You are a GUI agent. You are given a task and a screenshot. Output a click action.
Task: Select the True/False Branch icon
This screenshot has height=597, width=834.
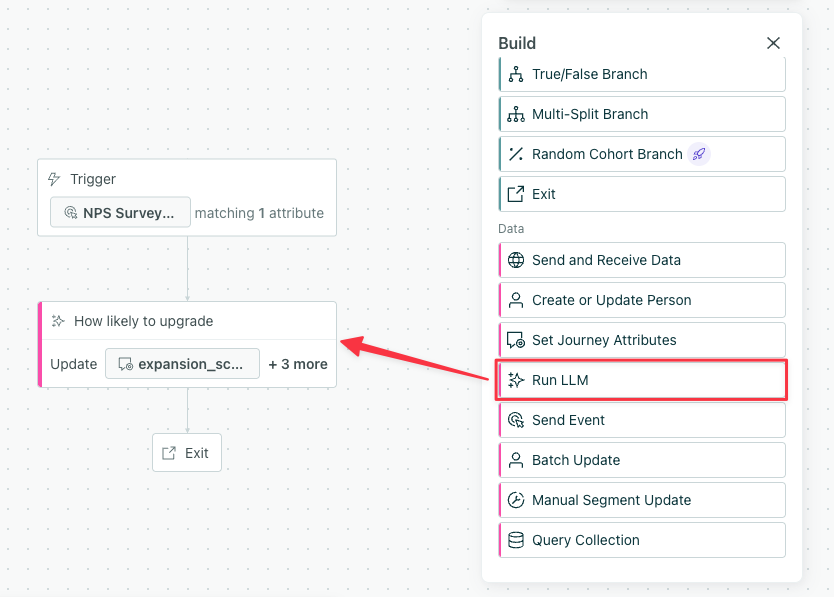pos(516,74)
